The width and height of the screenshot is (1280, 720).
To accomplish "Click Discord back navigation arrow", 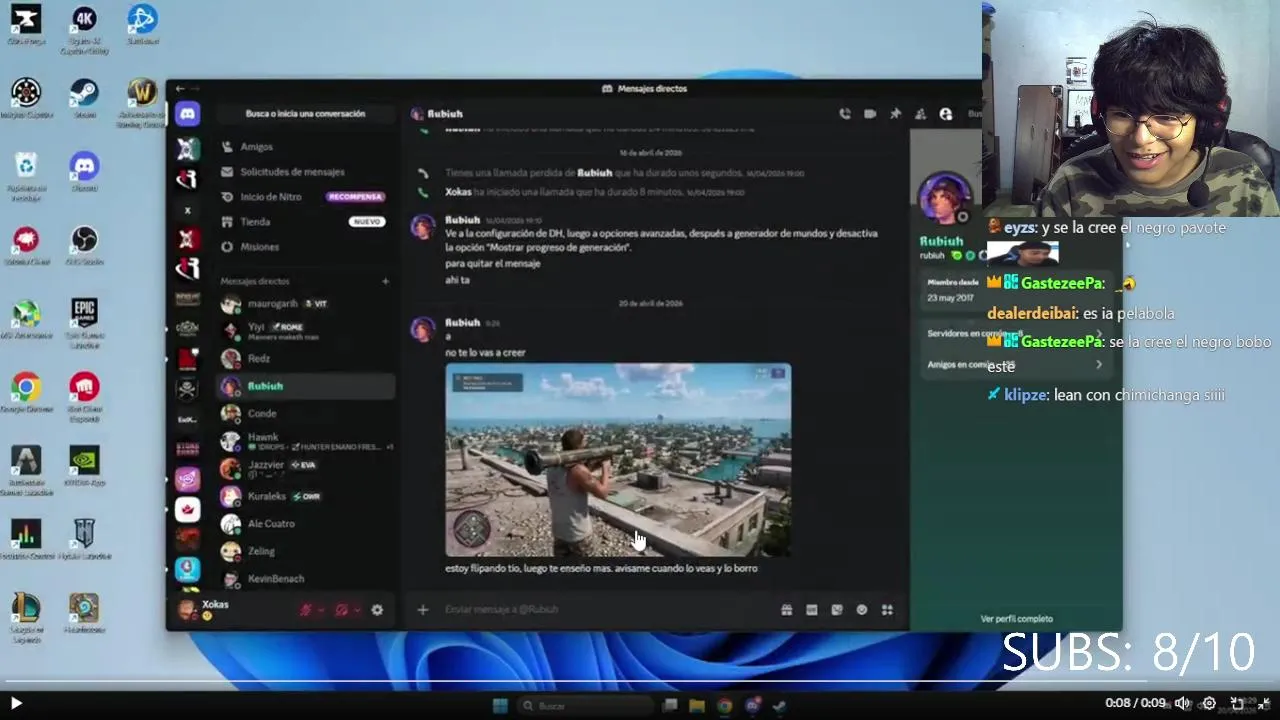I will point(180,89).
